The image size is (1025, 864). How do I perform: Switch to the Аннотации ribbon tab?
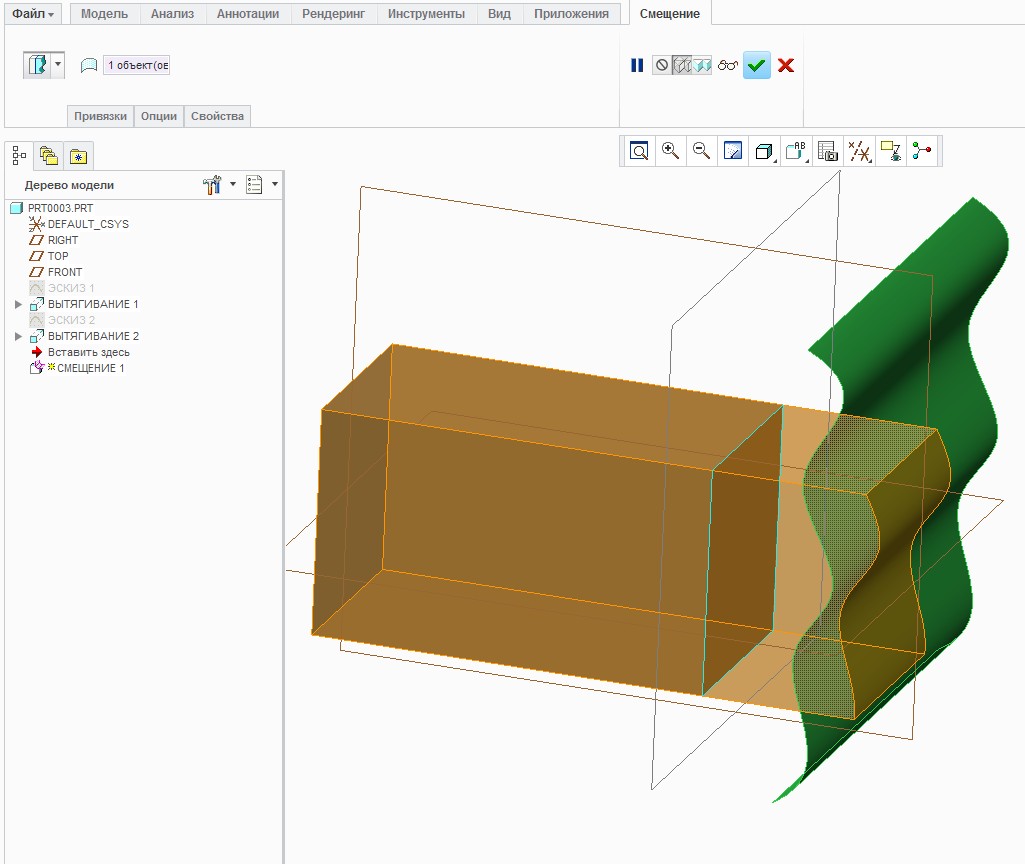[x=248, y=14]
